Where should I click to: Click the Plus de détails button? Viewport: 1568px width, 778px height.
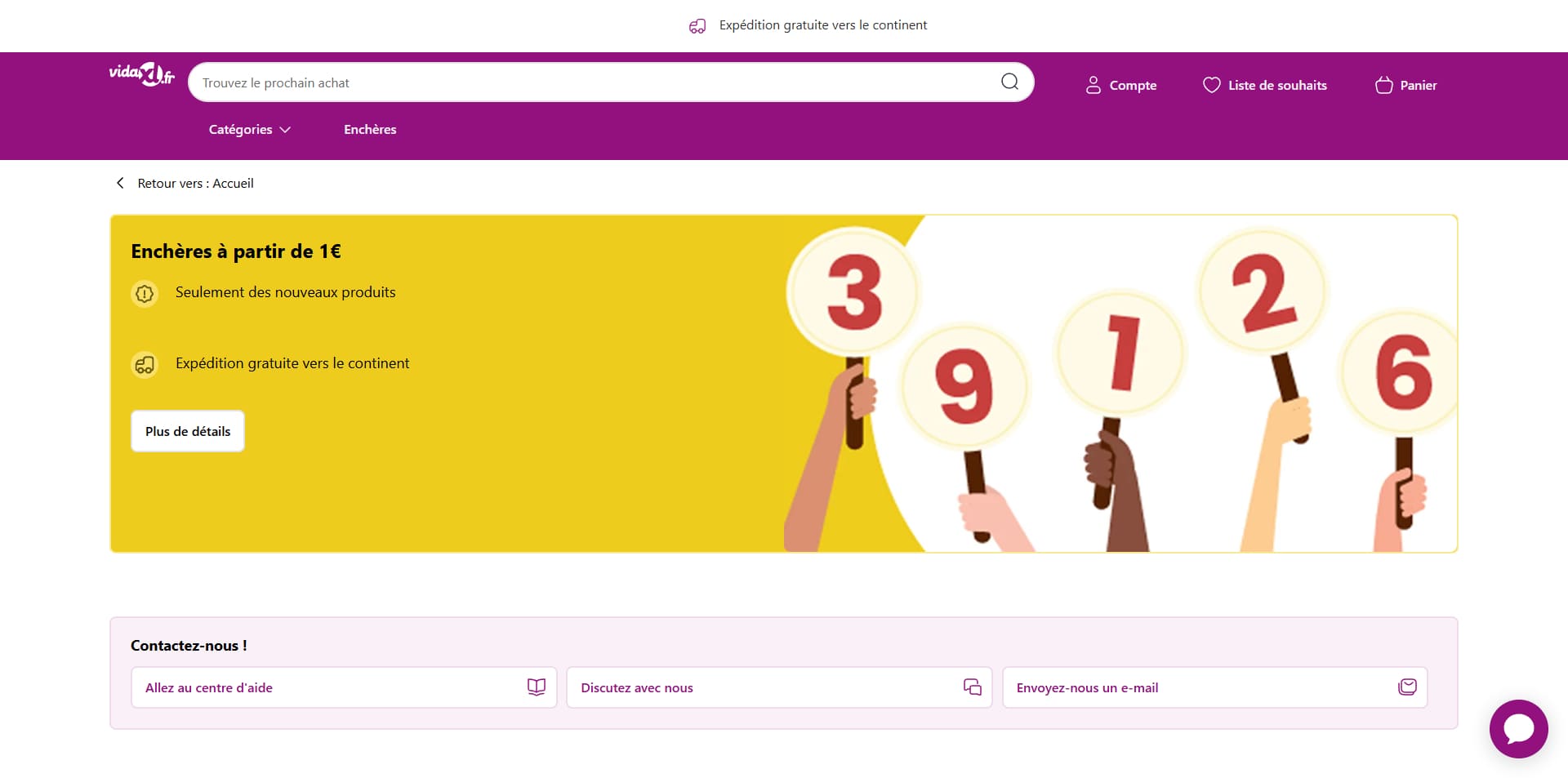[x=188, y=431]
